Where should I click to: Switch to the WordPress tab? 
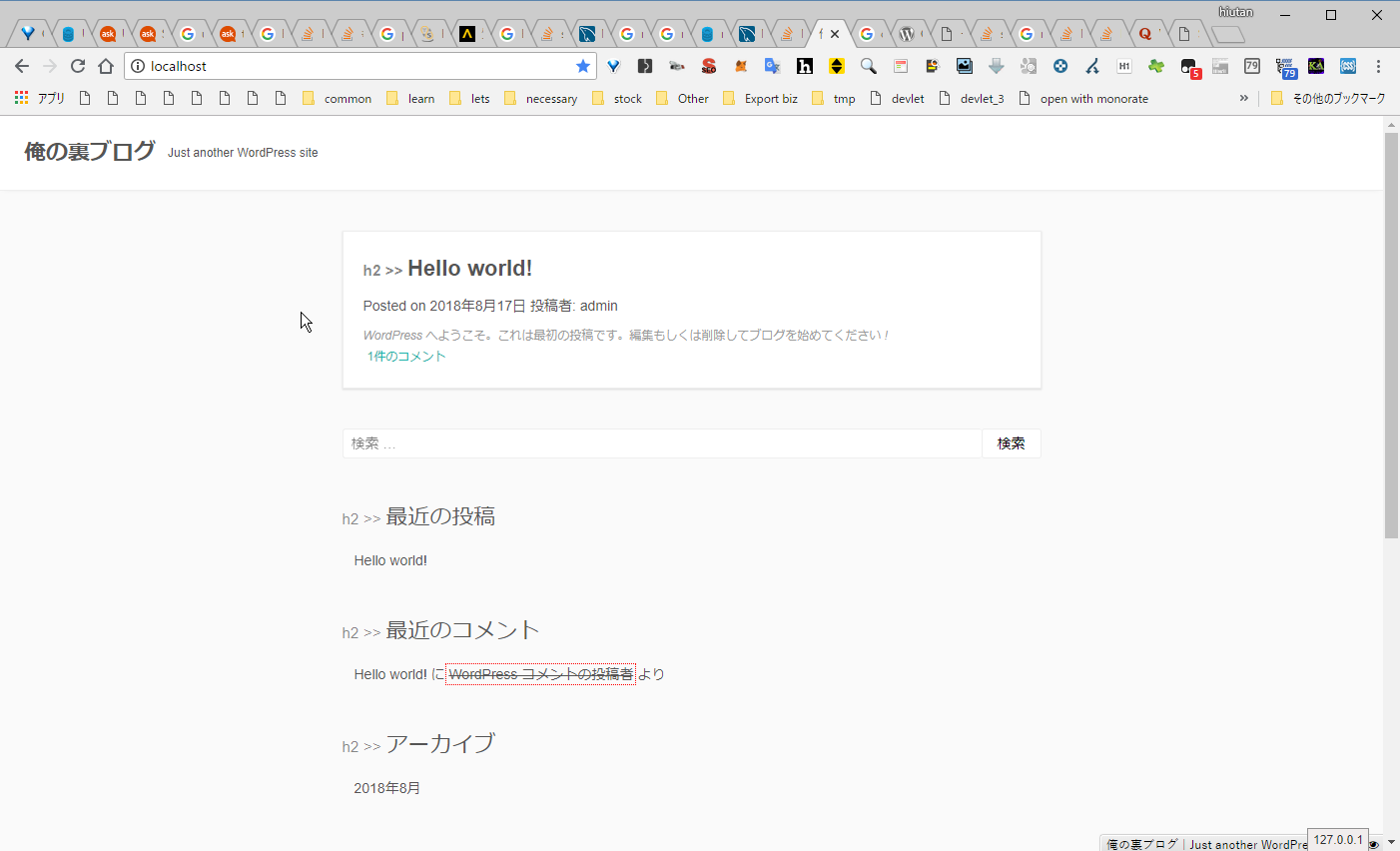(x=908, y=33)
